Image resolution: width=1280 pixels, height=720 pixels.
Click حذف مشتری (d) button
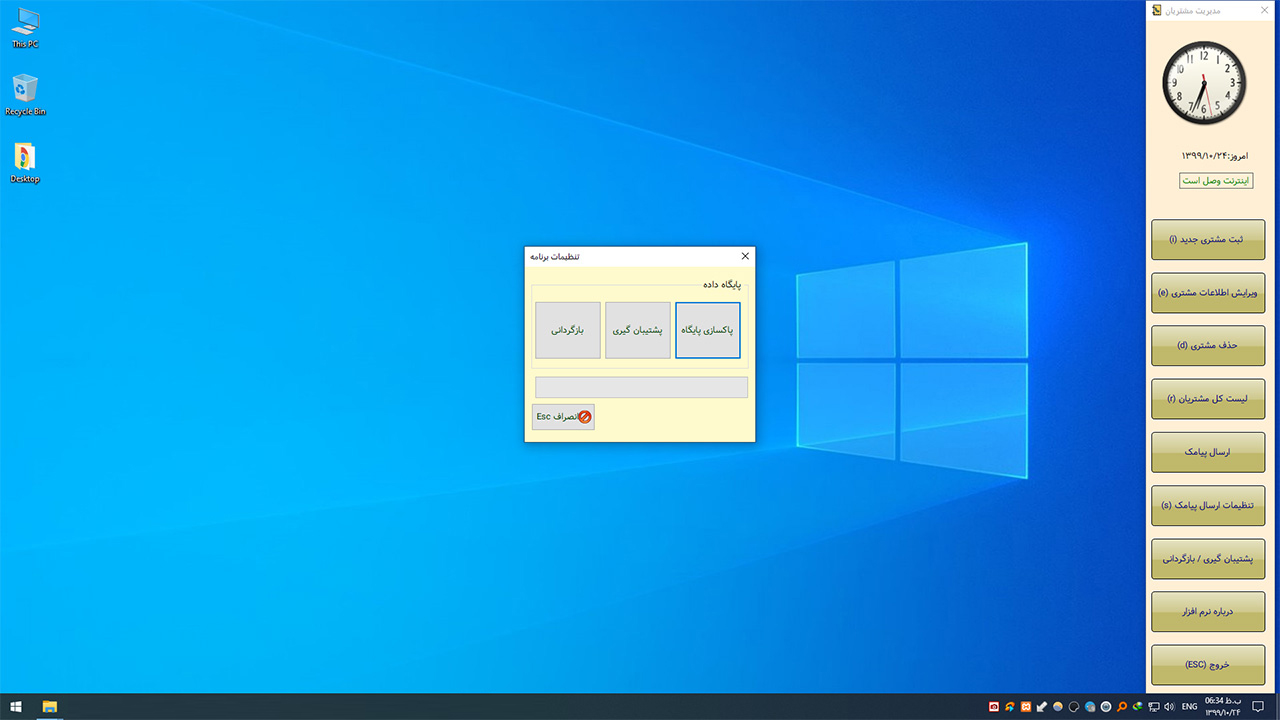coord(1208,346)
